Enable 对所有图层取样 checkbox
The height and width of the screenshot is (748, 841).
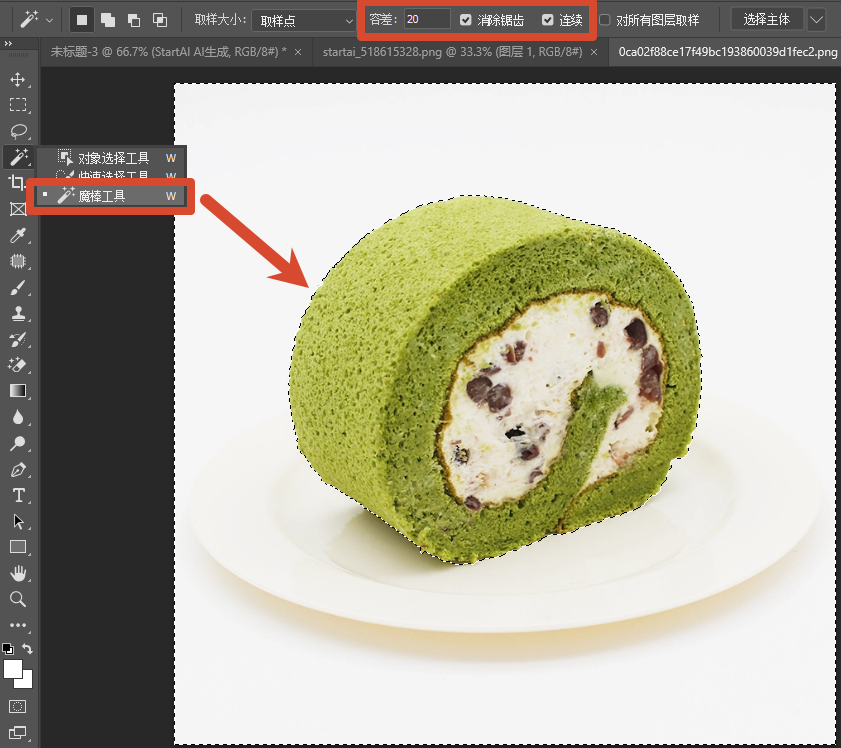(x=604, y=20)
